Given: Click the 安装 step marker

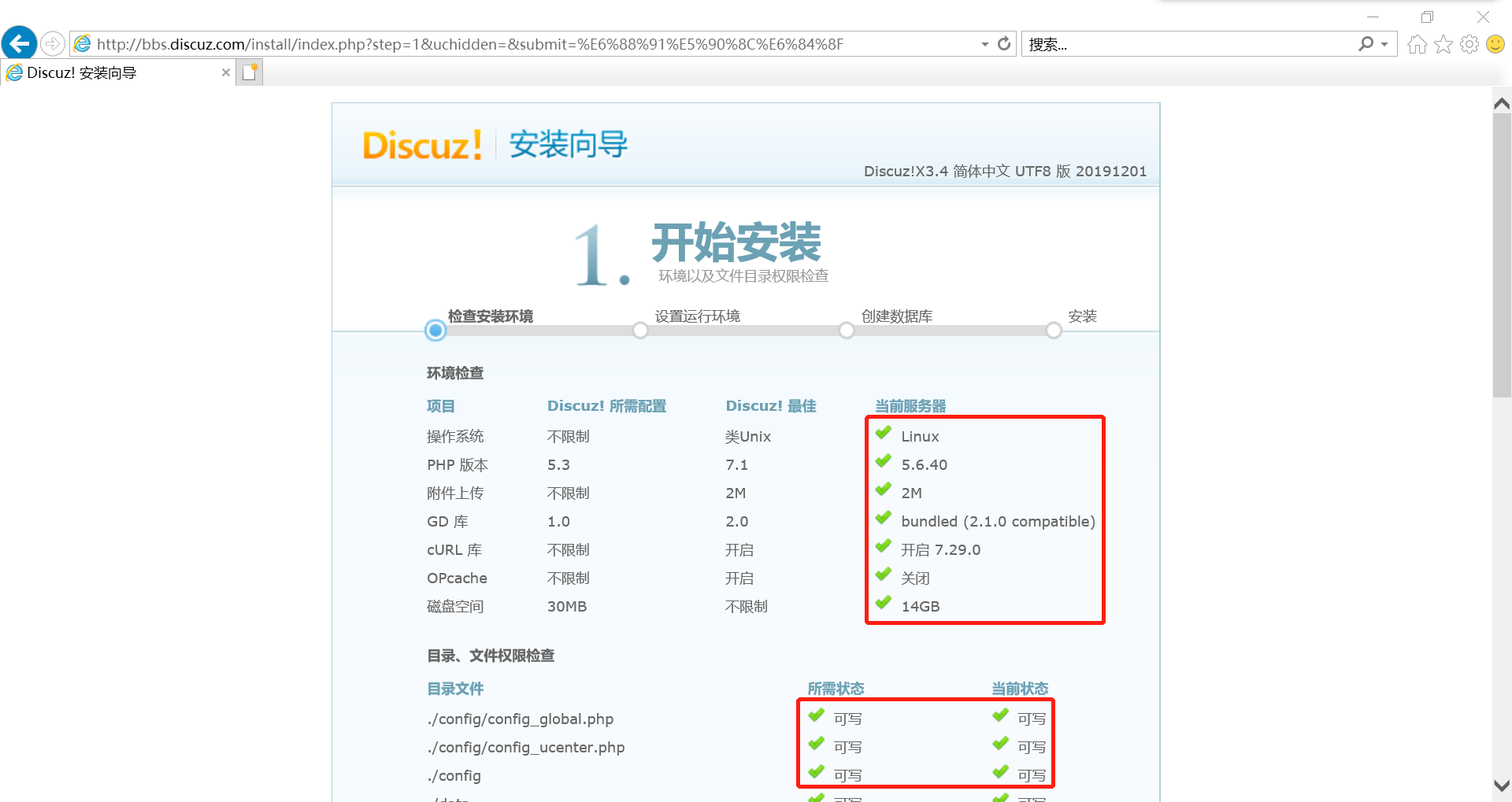Looking at the screenshot, I should tap(1054, 331).
